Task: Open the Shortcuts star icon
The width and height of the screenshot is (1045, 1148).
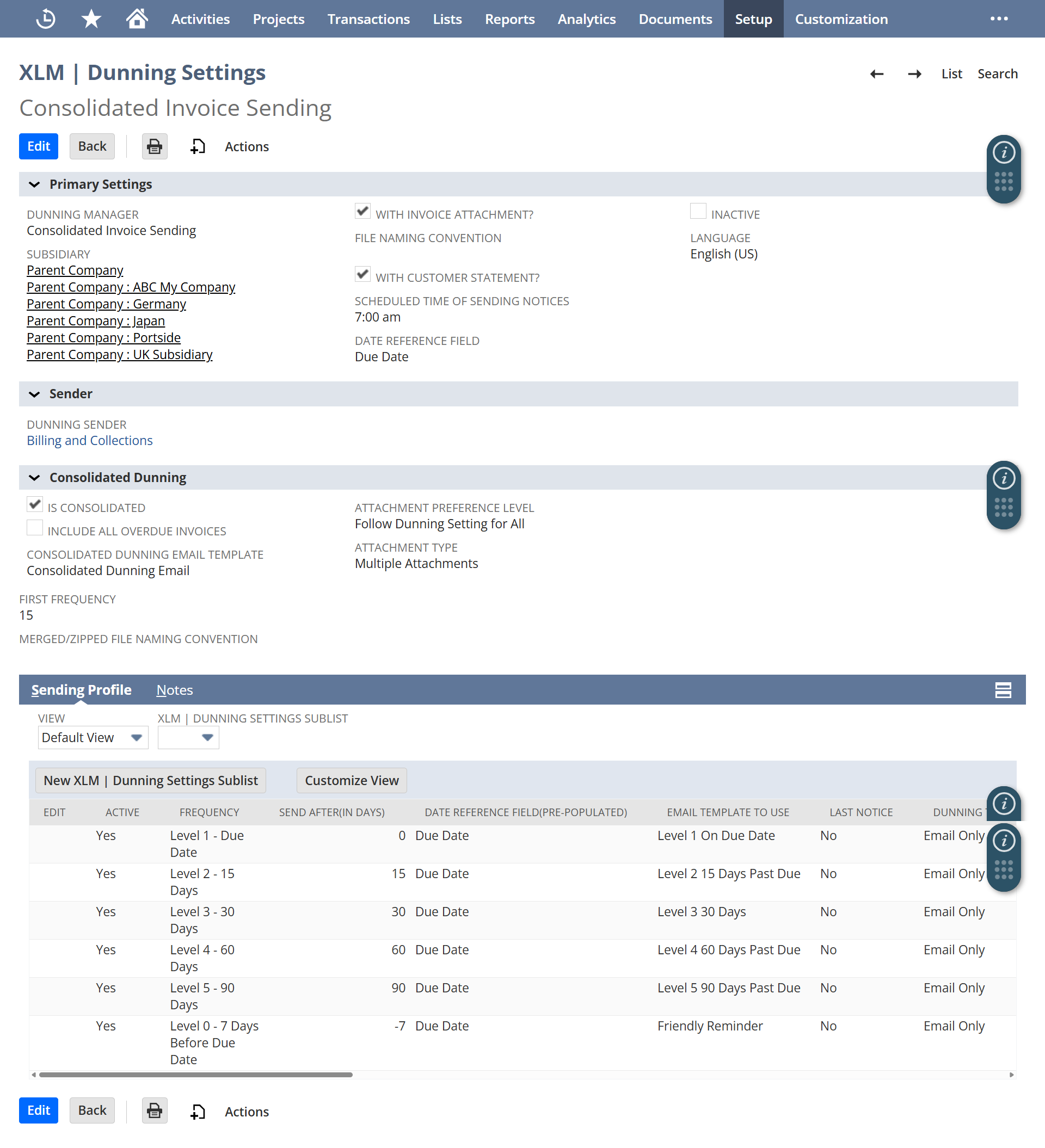Action: coord(91,19)
